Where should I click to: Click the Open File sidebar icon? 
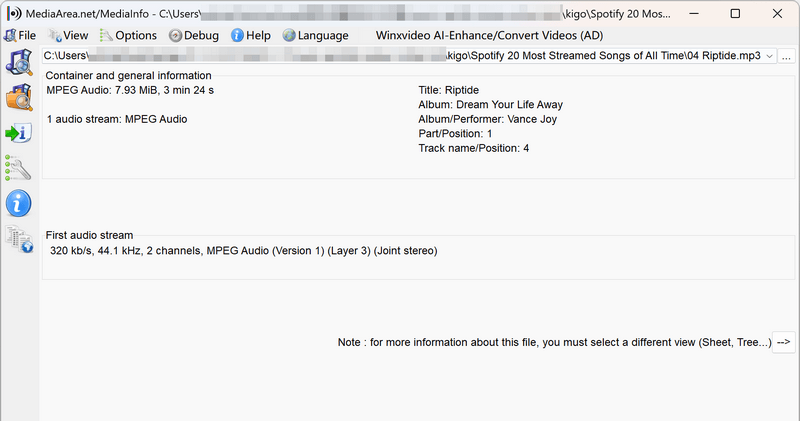19,62
